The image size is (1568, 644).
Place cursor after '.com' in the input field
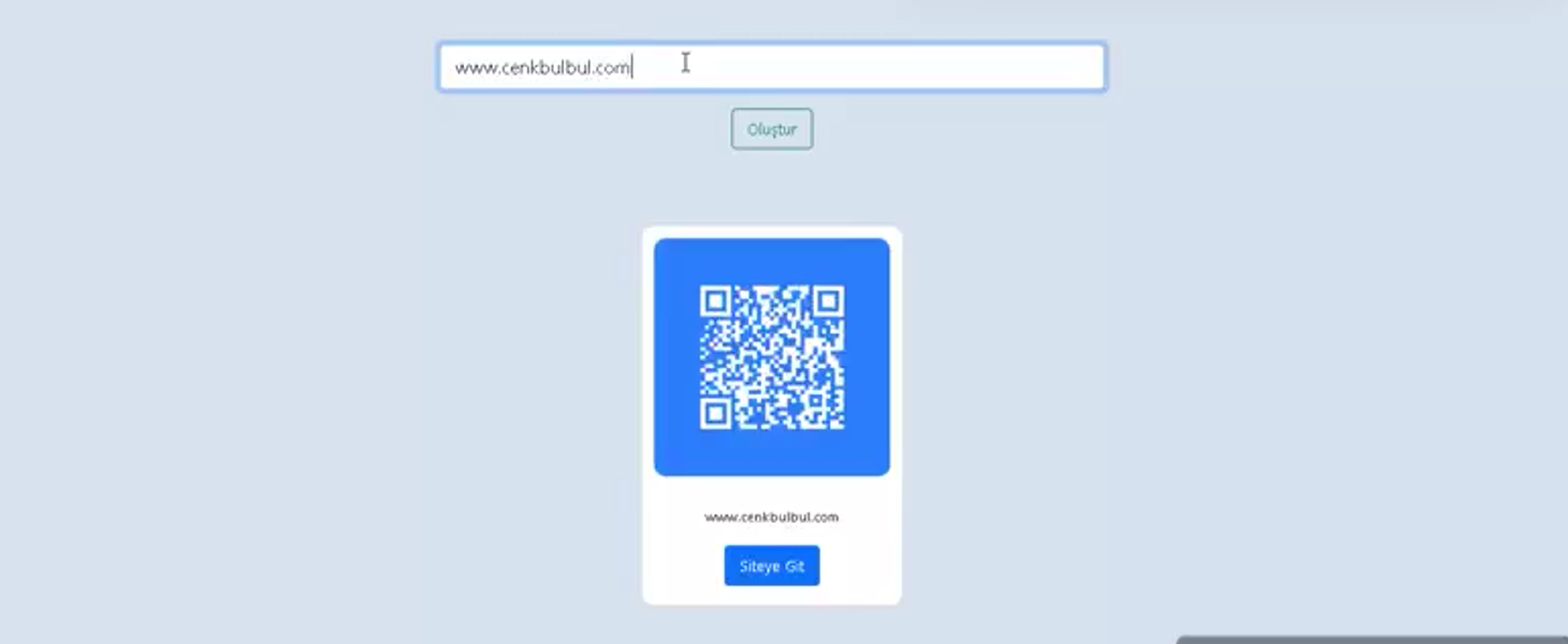[x=631, y=67]
